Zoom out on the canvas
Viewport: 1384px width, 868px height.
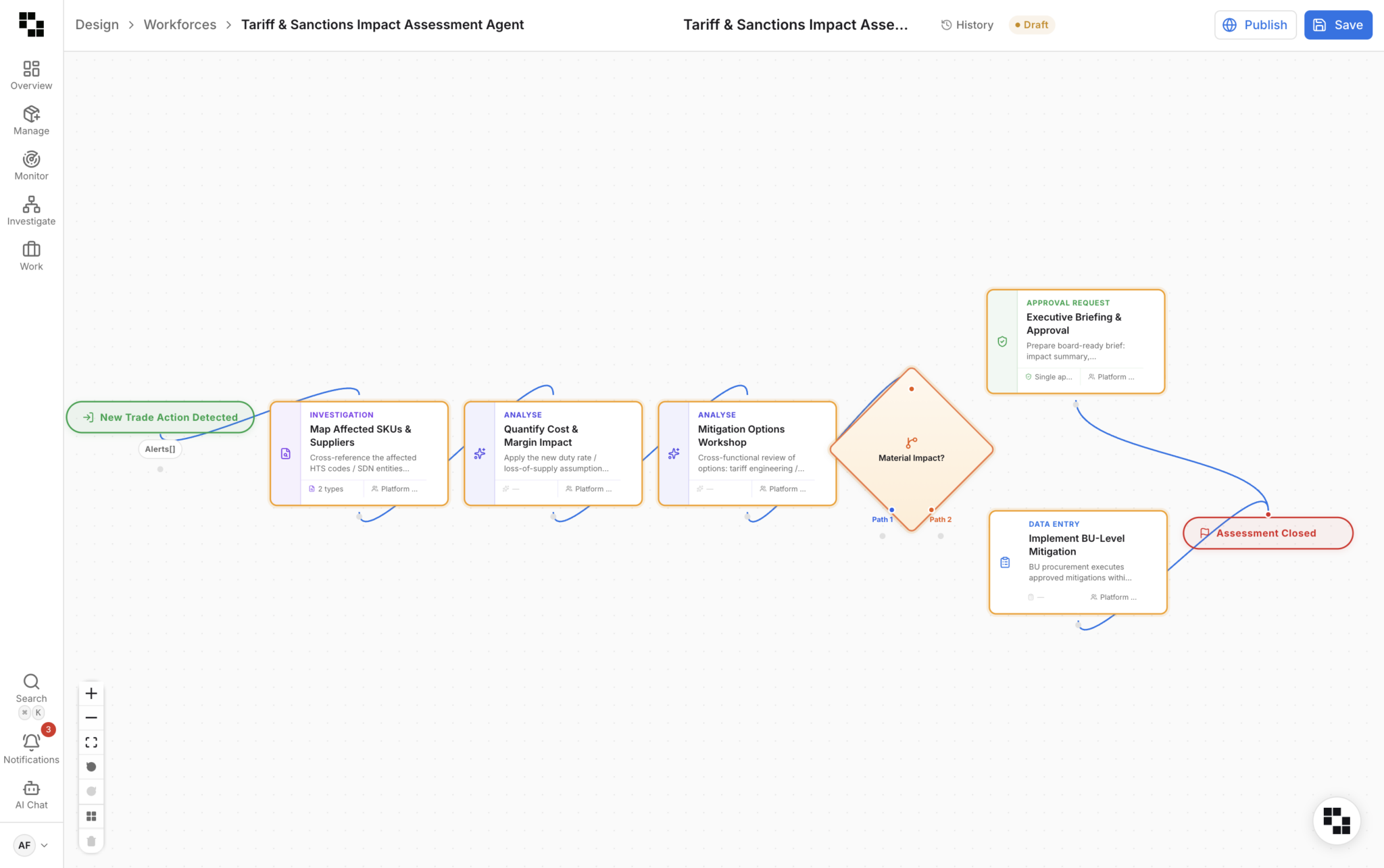coord(91,717)
